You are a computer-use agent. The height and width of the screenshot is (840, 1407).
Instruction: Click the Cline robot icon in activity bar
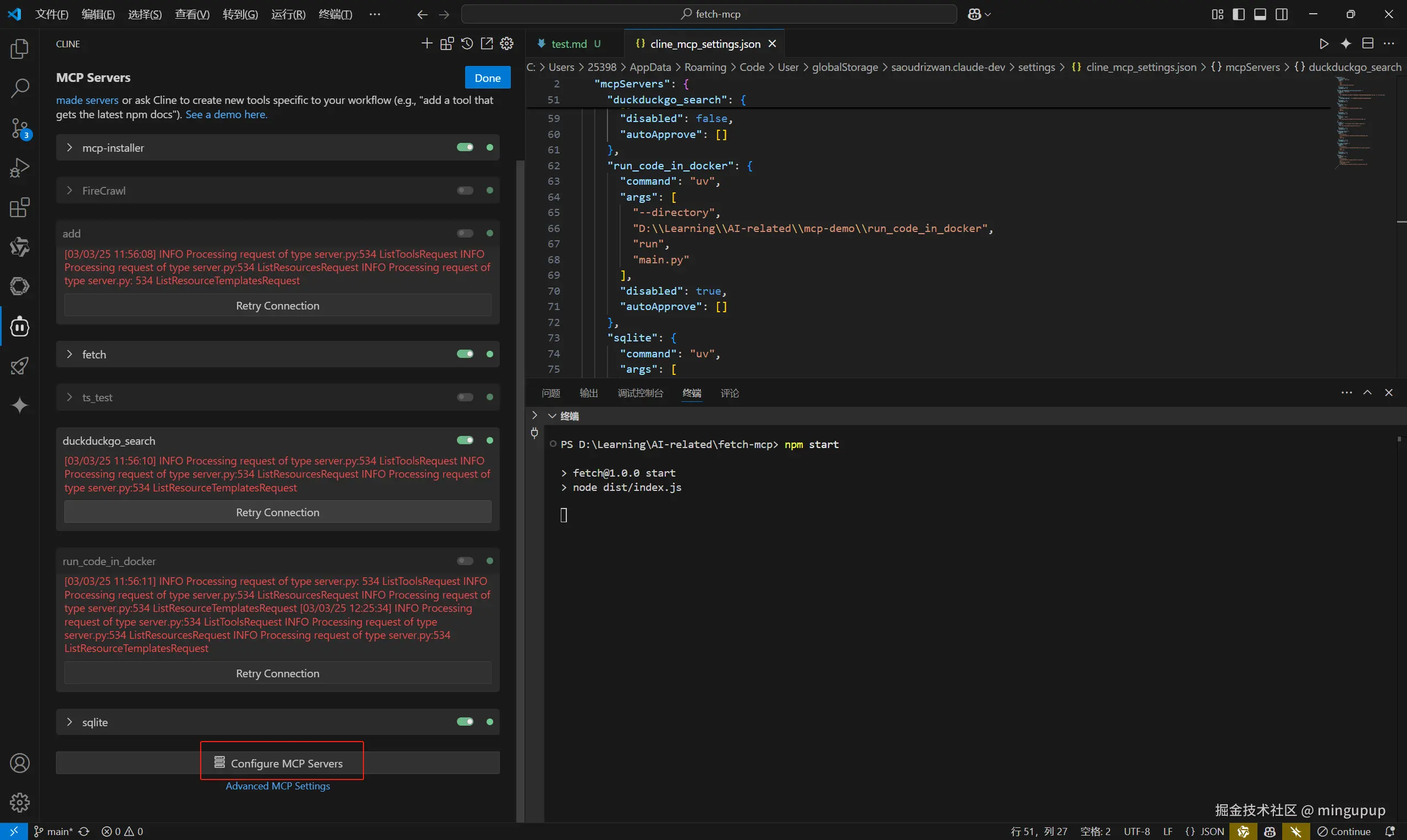pos(20,327)
